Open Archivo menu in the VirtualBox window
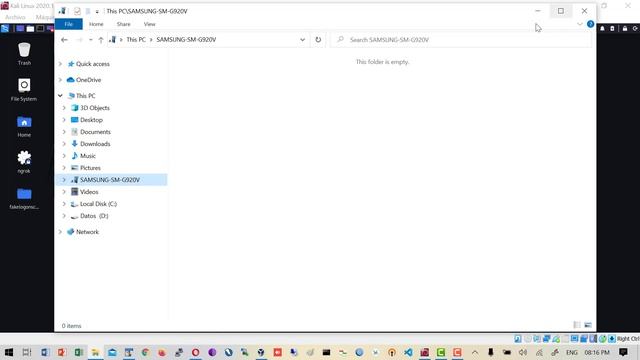 click(15, 17)
